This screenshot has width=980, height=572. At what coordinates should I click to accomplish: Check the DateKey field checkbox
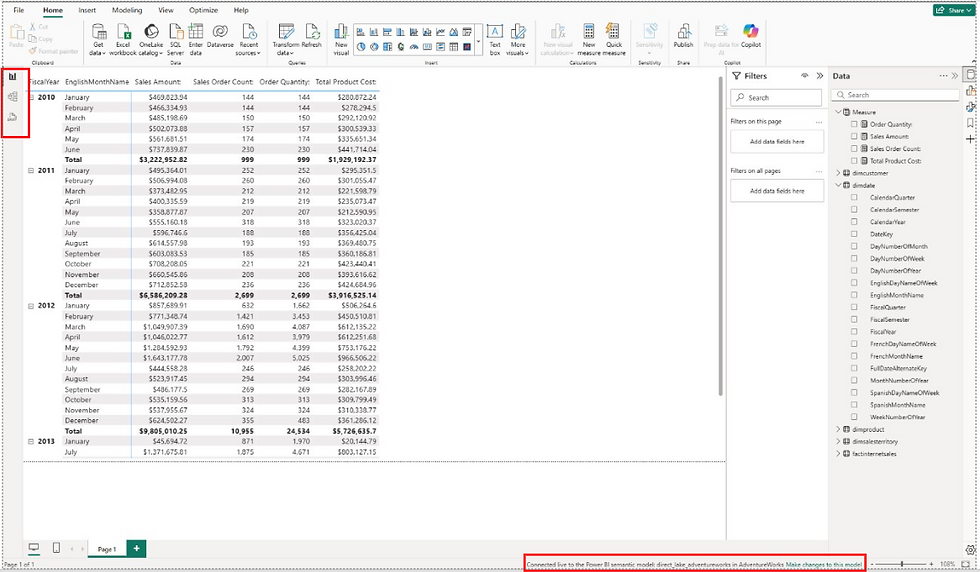coord(854,234)
